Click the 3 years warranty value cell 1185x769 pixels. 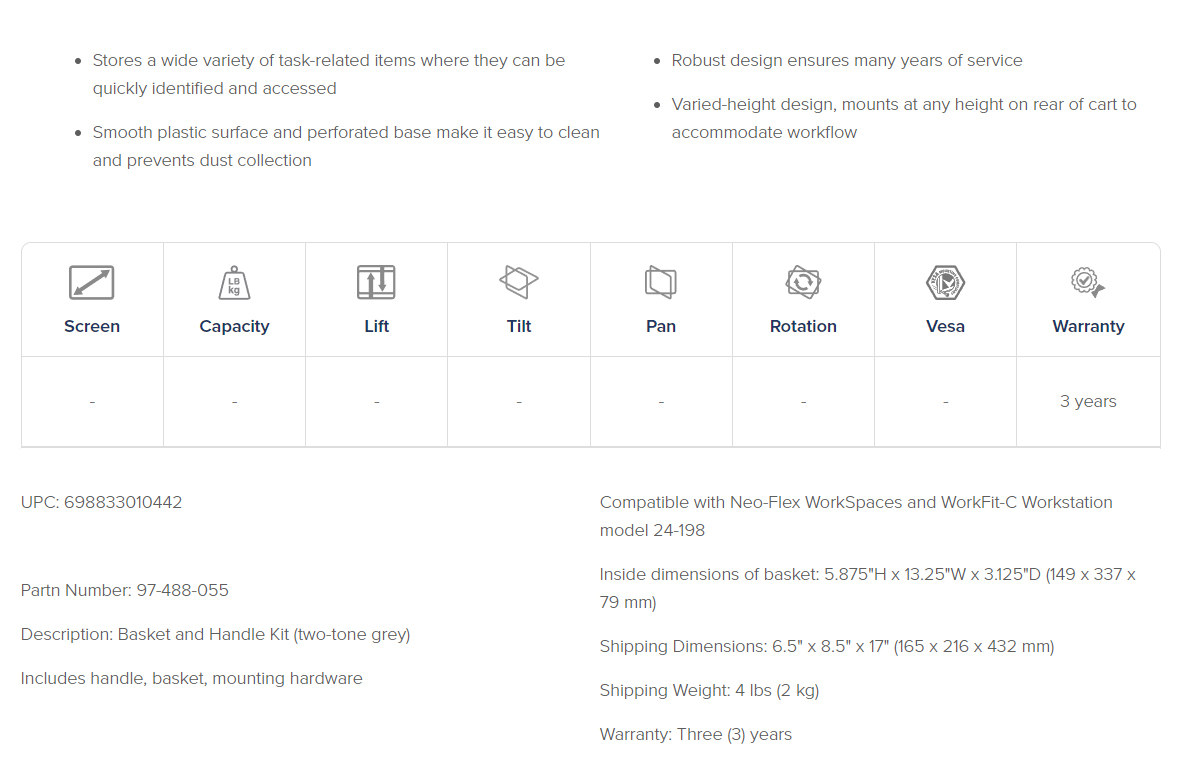(1088, 401)
